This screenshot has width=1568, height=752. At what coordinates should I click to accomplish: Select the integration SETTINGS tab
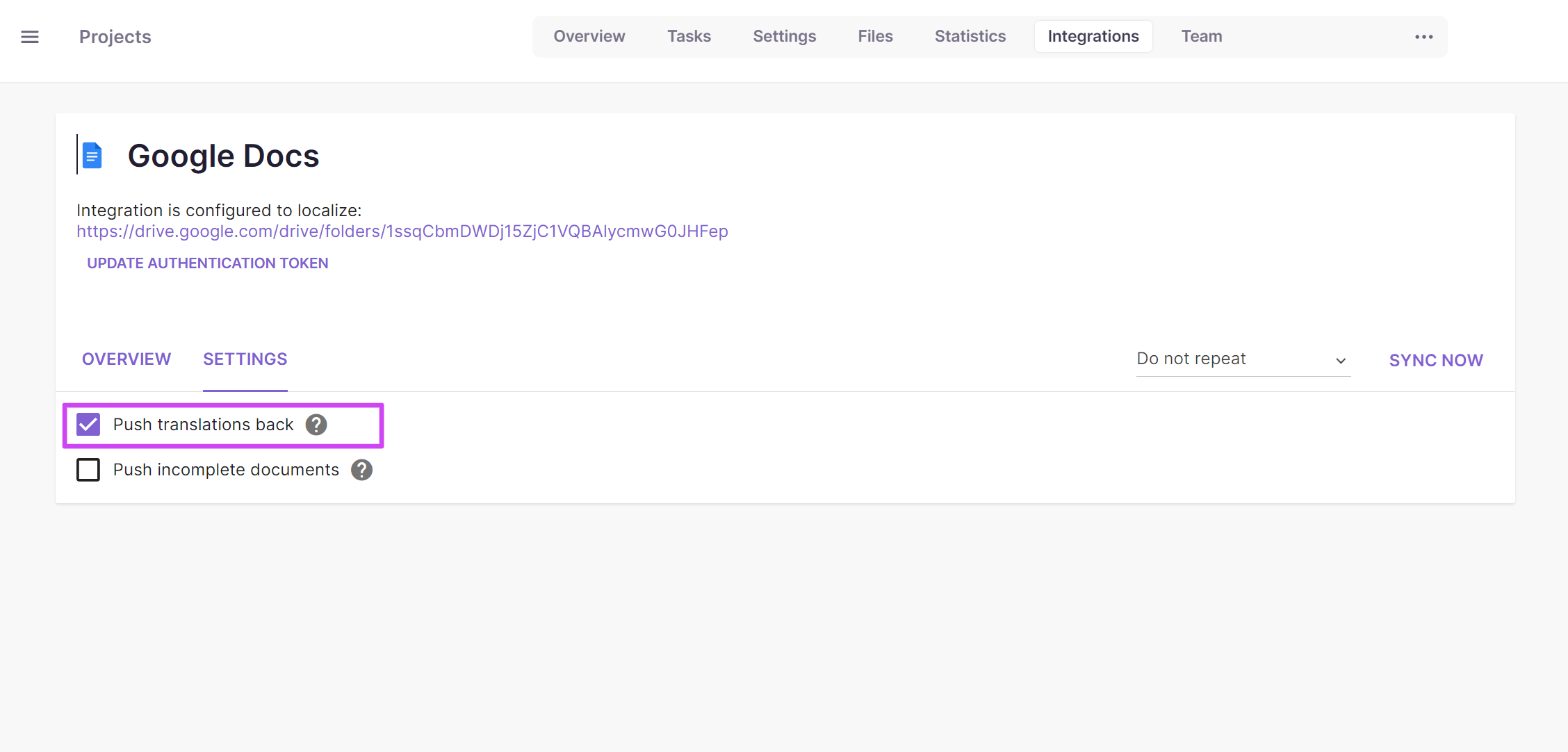point(245,359)
